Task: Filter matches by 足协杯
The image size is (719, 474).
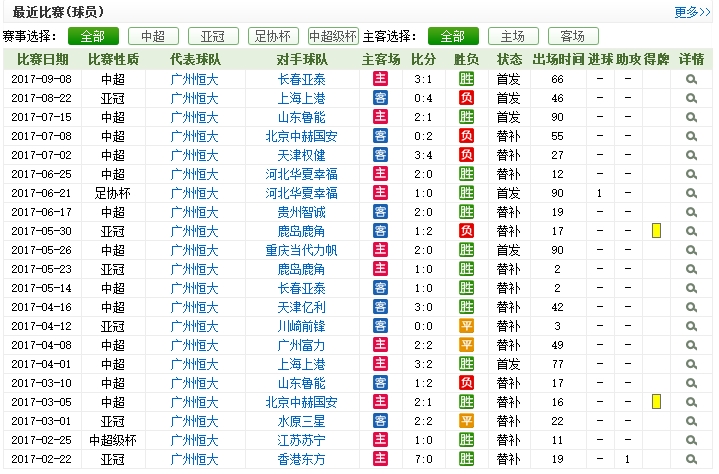Action: click(x=273, y=36)
